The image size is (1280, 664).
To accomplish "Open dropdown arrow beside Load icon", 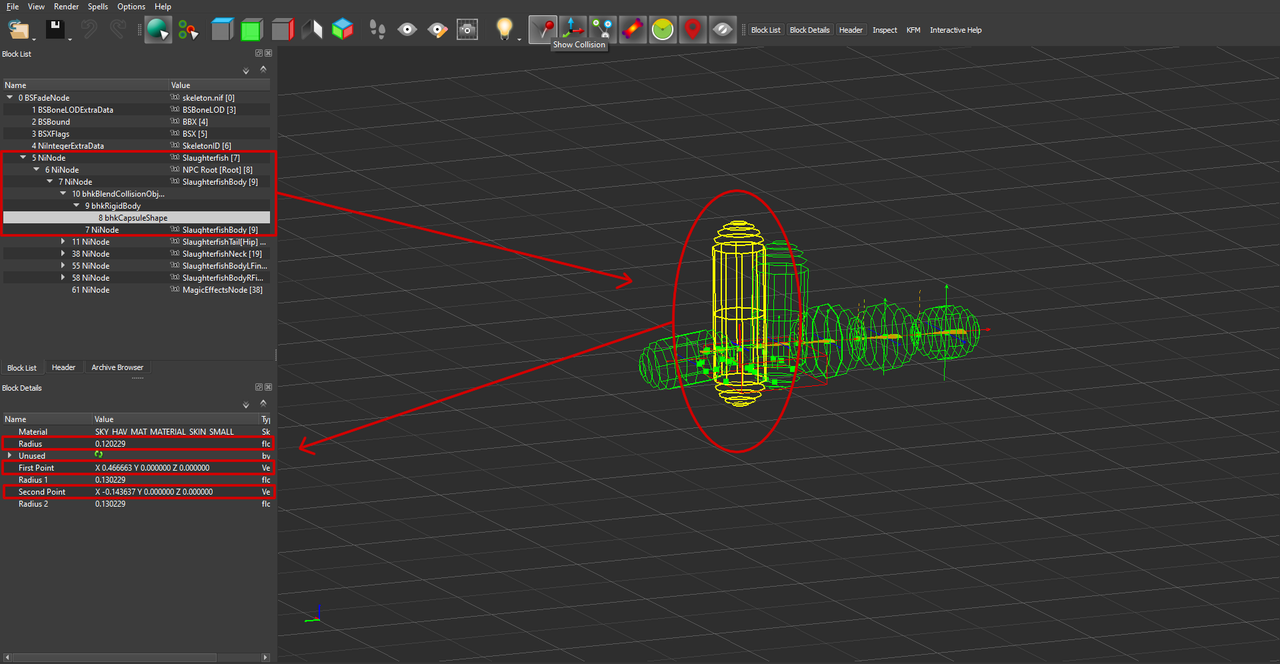I will [x=35, y=38].
